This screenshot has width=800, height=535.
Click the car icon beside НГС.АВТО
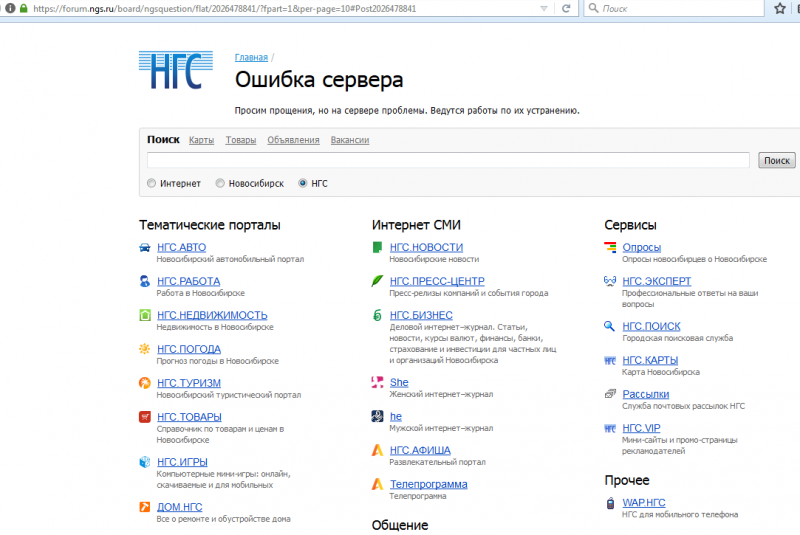pos(145,248)
